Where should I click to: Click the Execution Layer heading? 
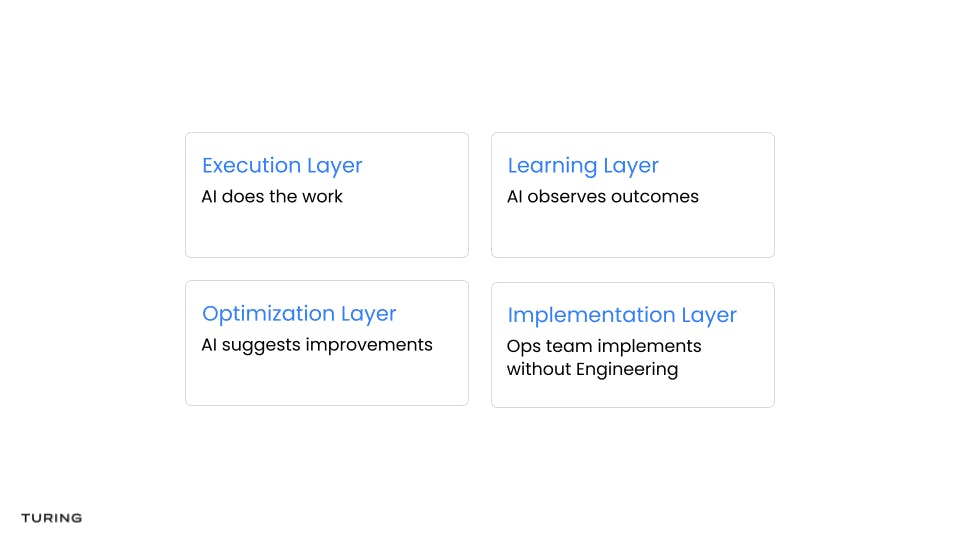(x=282, y=166)
